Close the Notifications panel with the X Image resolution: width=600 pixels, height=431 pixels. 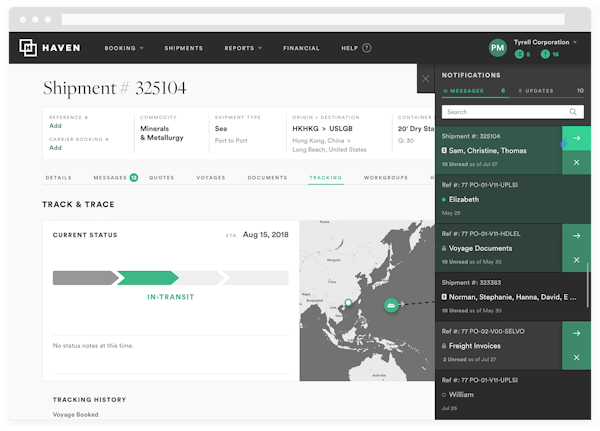coord(426,77)
